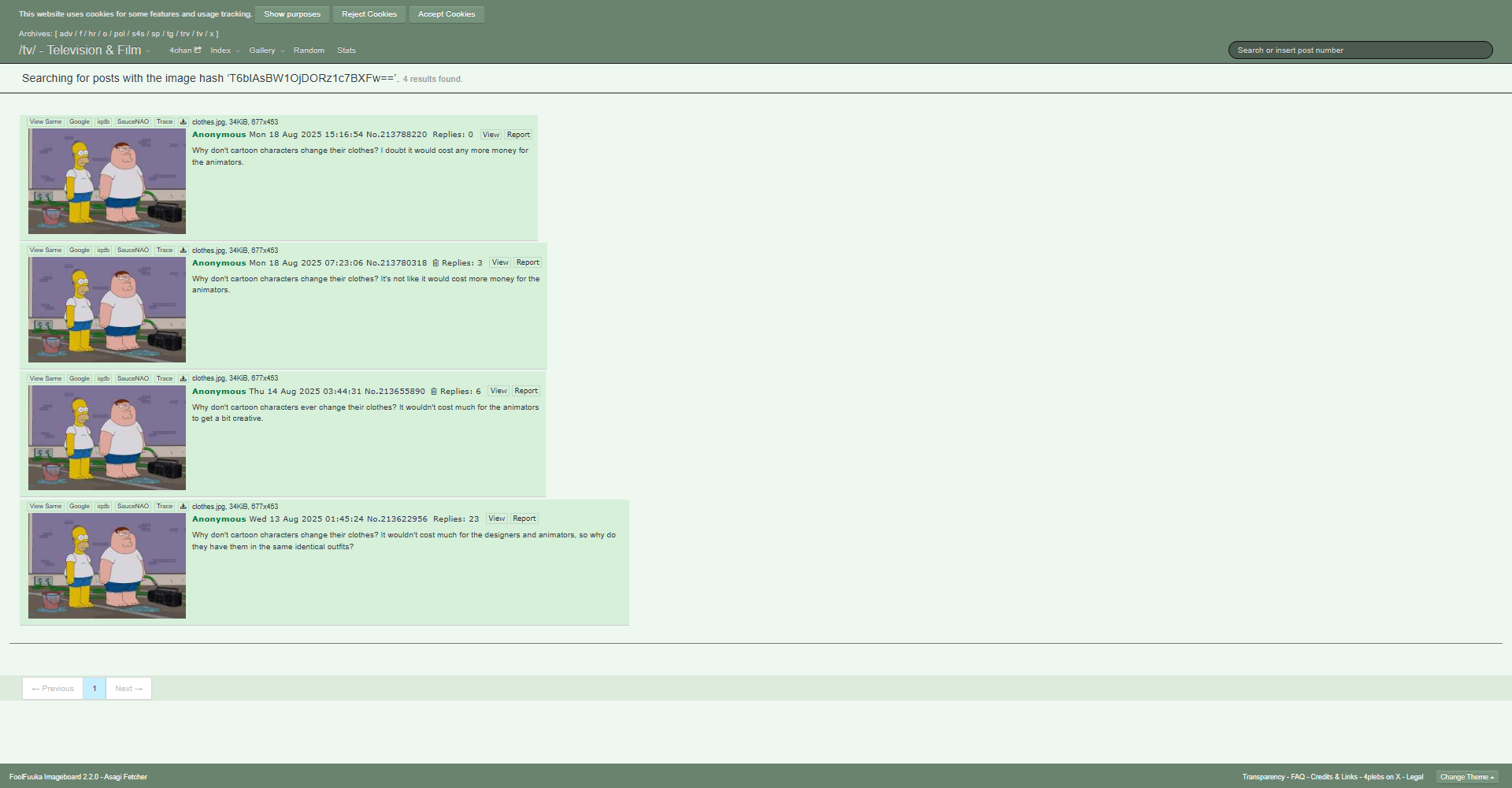This screenshot has height=788, width=1512.
Task: Download image of post No.213655890
Action: 183,379
